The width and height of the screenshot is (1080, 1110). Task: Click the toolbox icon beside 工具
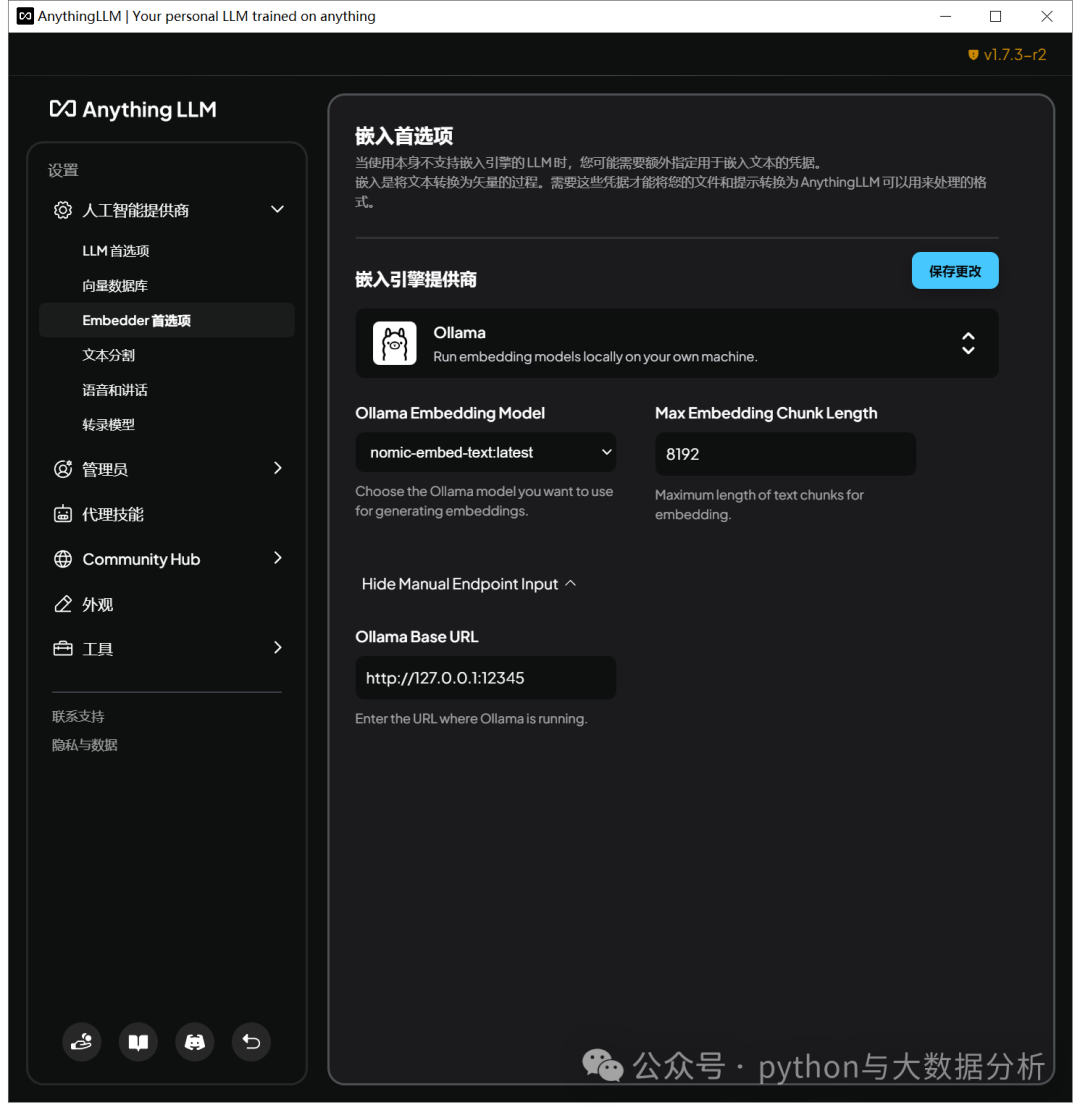point(63,648)
